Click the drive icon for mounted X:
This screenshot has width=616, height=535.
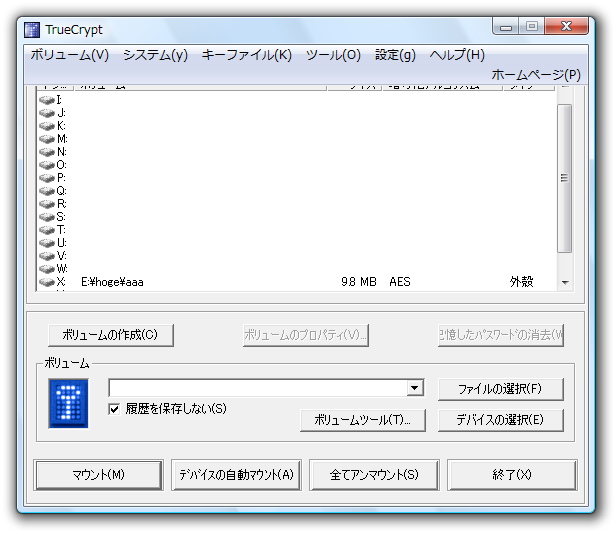[x=47, y=282]
